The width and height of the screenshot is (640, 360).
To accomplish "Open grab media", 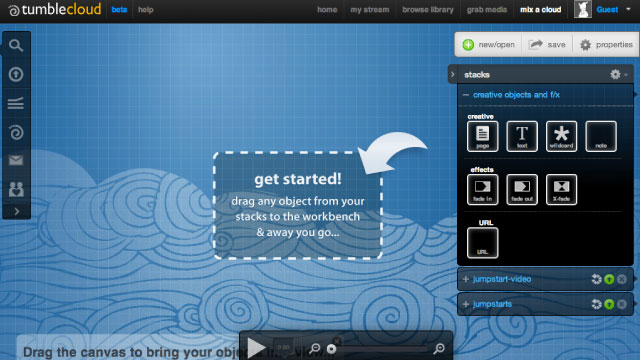I will tap(487, 10).
